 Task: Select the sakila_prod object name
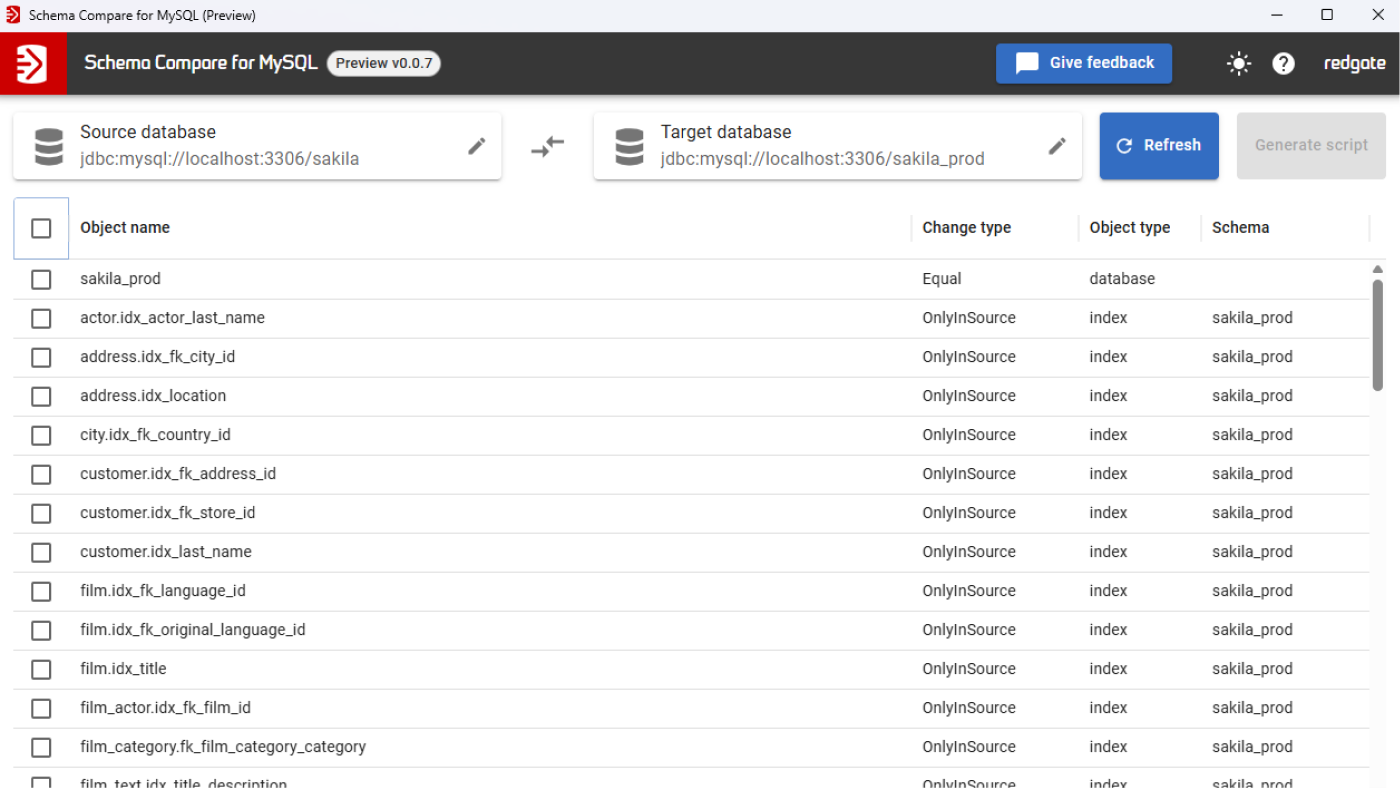coord(120,279)
